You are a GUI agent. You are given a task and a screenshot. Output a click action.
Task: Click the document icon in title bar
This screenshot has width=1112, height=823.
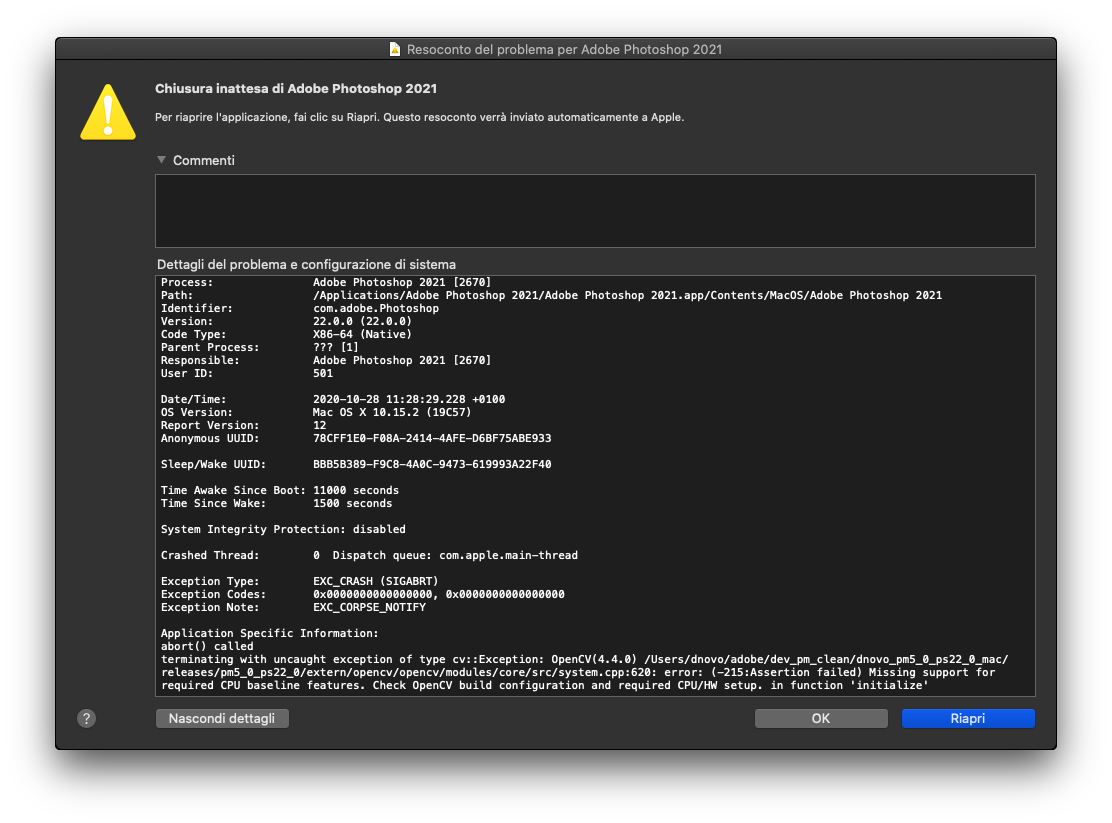pos(395,49)
